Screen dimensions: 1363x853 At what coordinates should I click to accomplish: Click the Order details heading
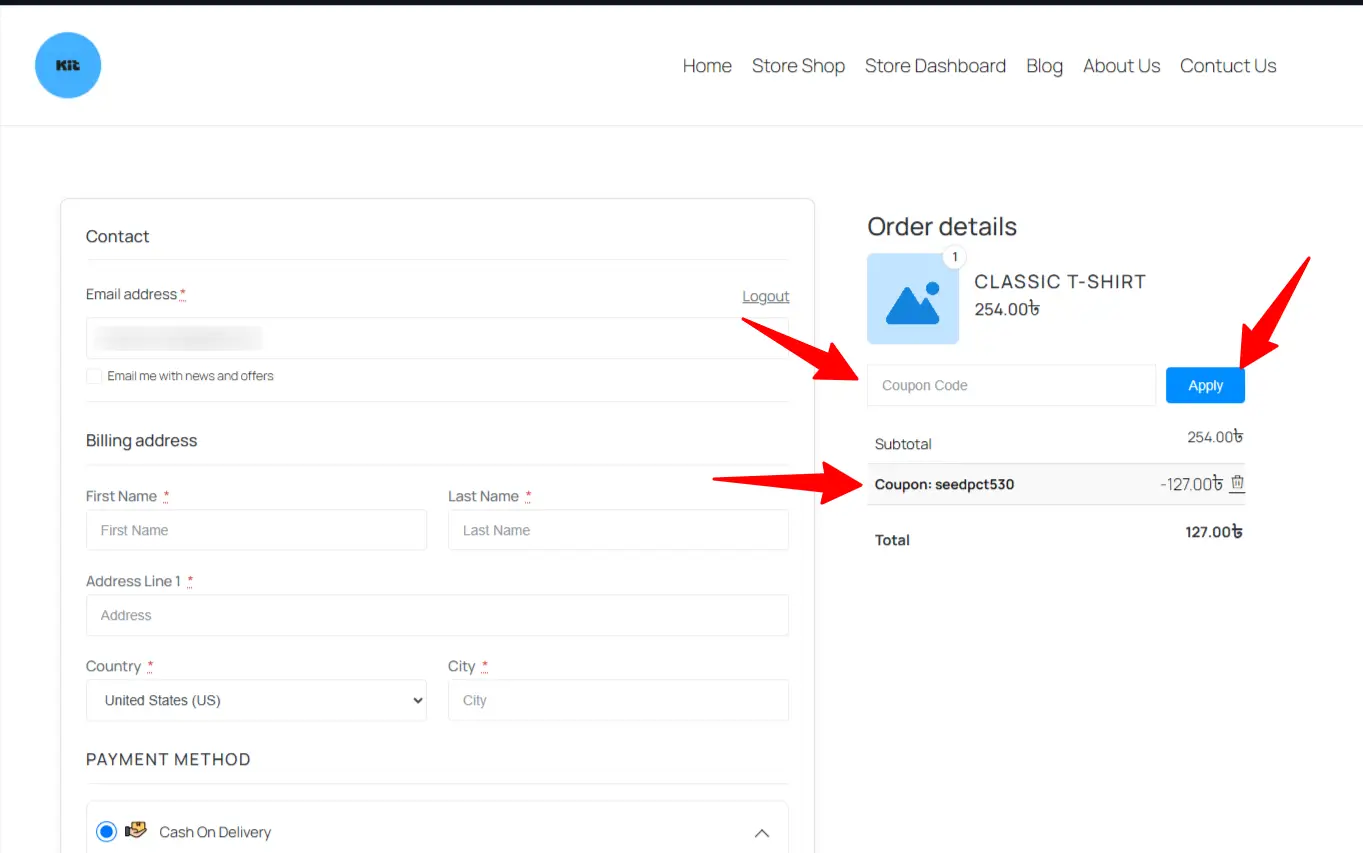(x=942, y=227)
